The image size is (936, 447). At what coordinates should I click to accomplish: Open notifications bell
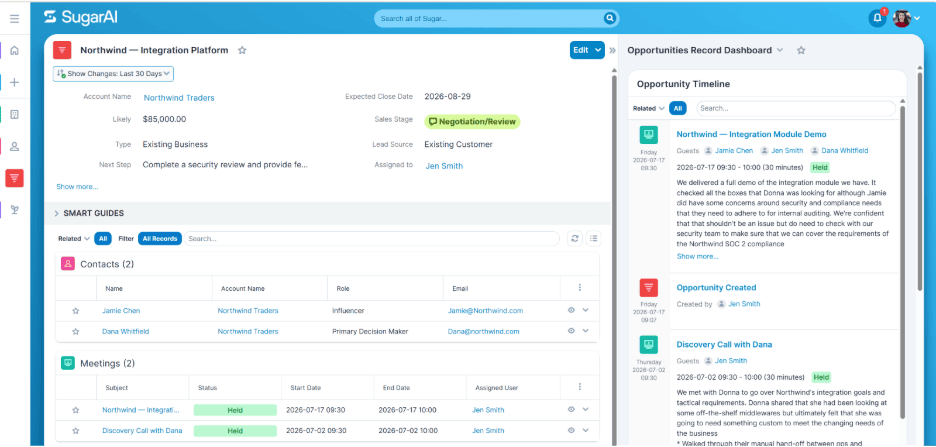877,19
